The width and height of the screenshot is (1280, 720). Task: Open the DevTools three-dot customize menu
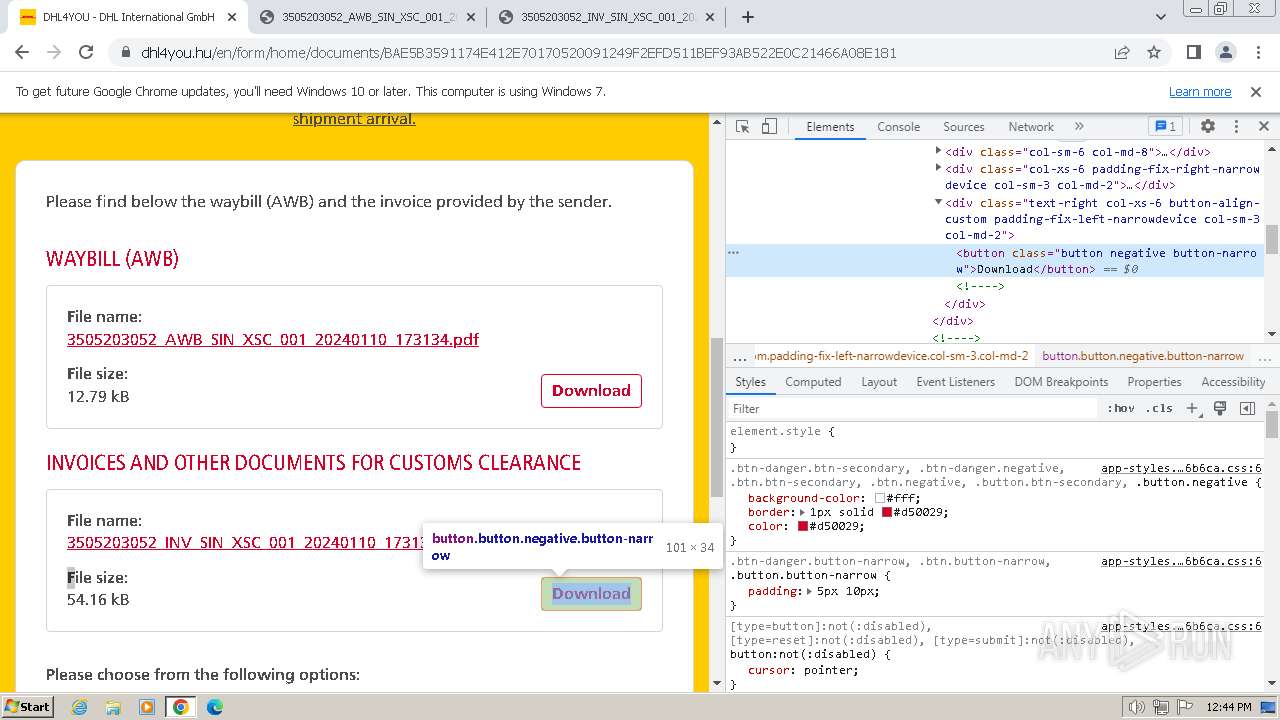point(1236,127)
